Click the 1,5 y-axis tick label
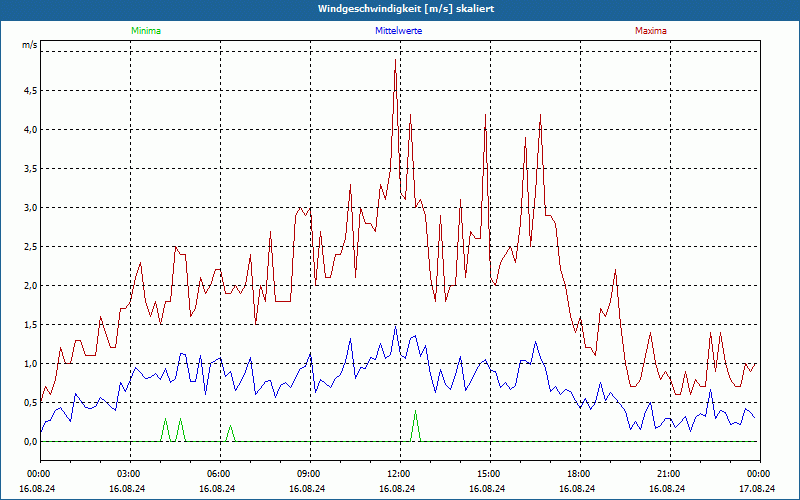Viewport: 800px width, 500px height. point(30,325)
